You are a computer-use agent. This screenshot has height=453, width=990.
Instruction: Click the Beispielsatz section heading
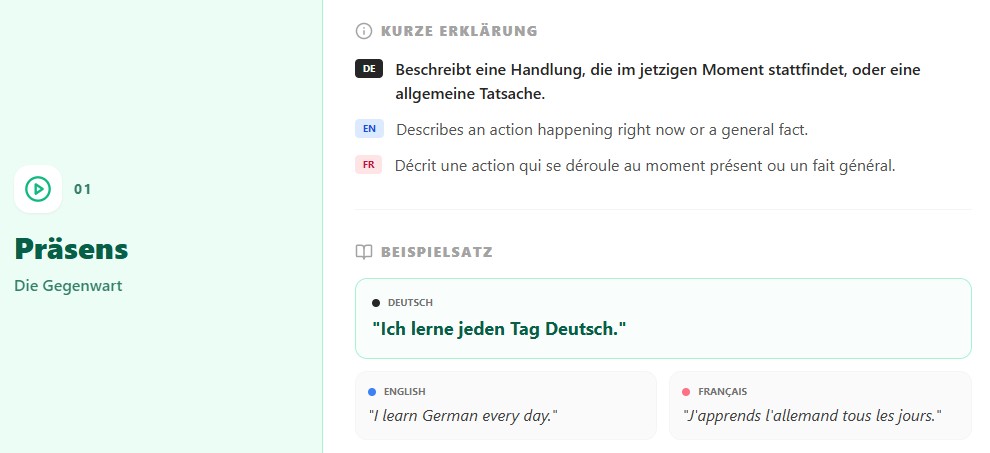(436, 252)
